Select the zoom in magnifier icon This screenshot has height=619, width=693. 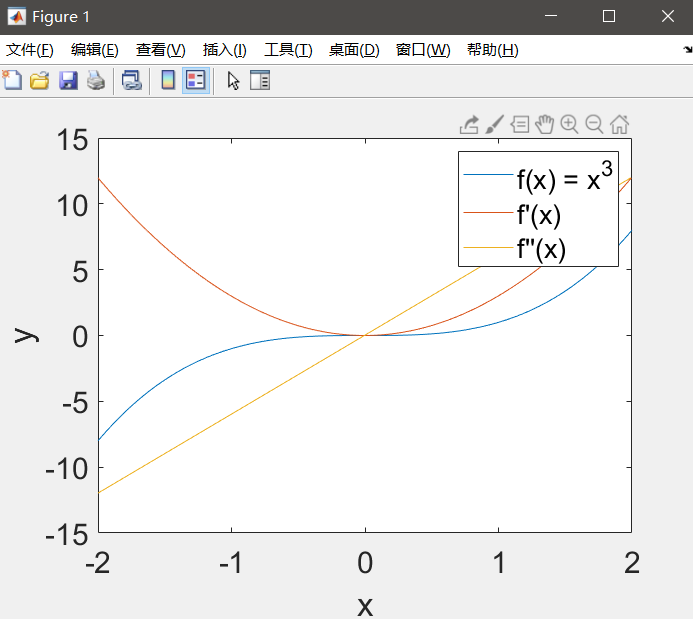coord(570,124)
